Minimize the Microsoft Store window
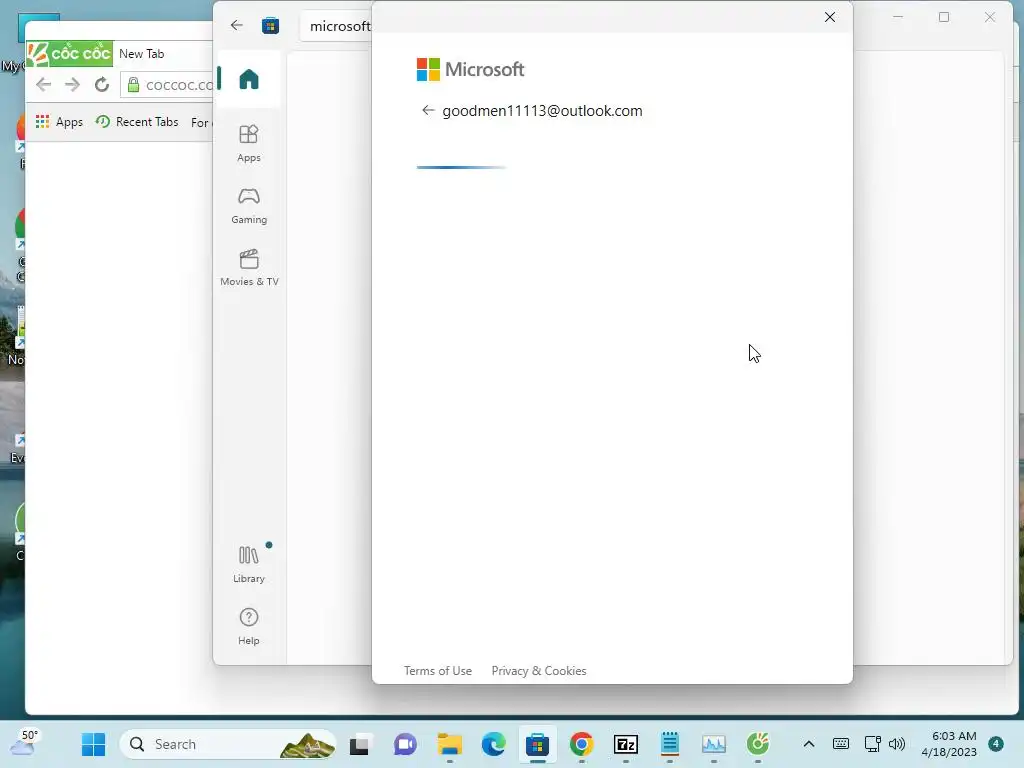This screenshot has height=768, width=1024. pyautogui.click(x=898, y=17)
